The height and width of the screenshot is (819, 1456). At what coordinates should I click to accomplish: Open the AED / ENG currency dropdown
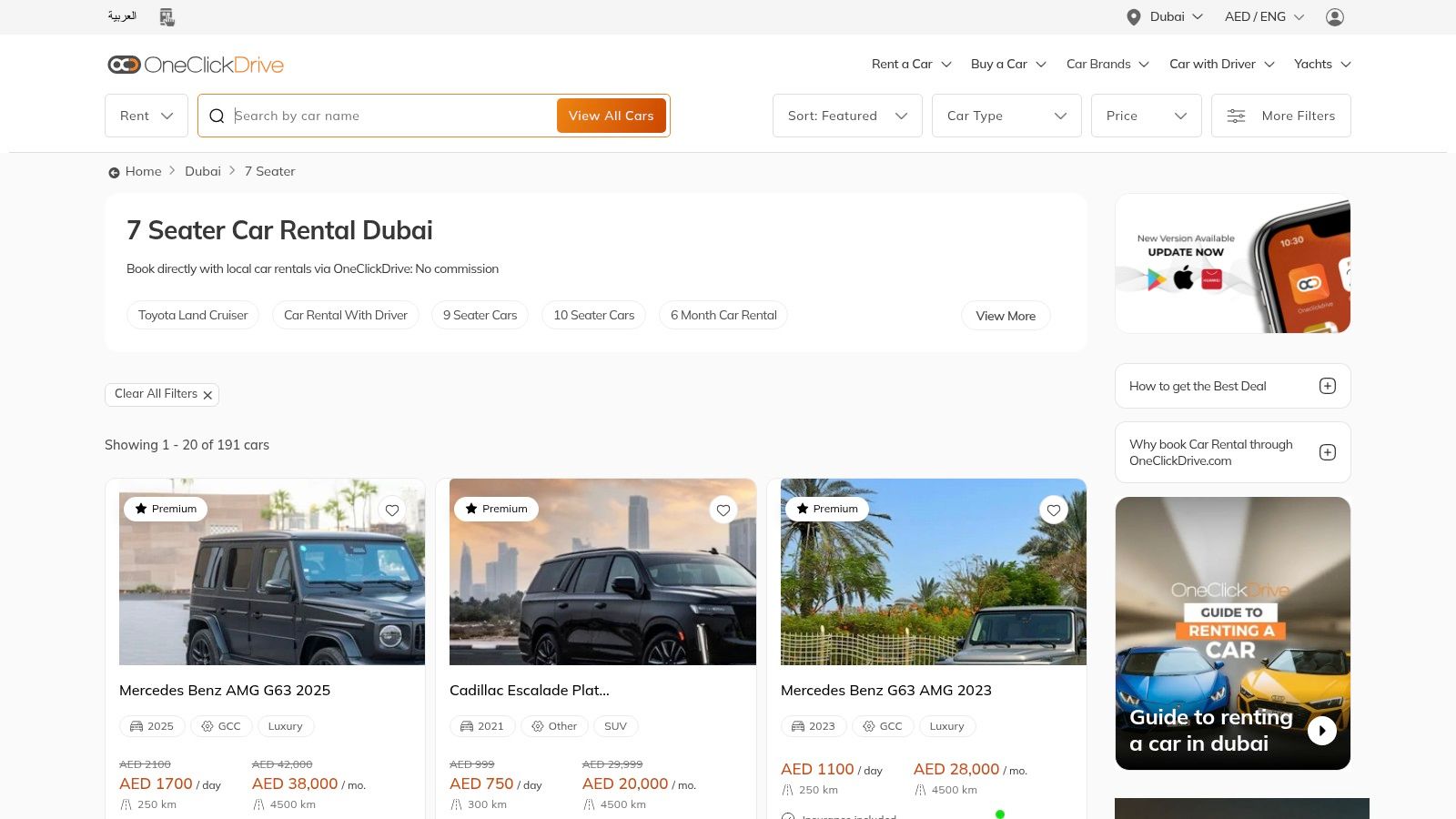tap(1264, 16)
